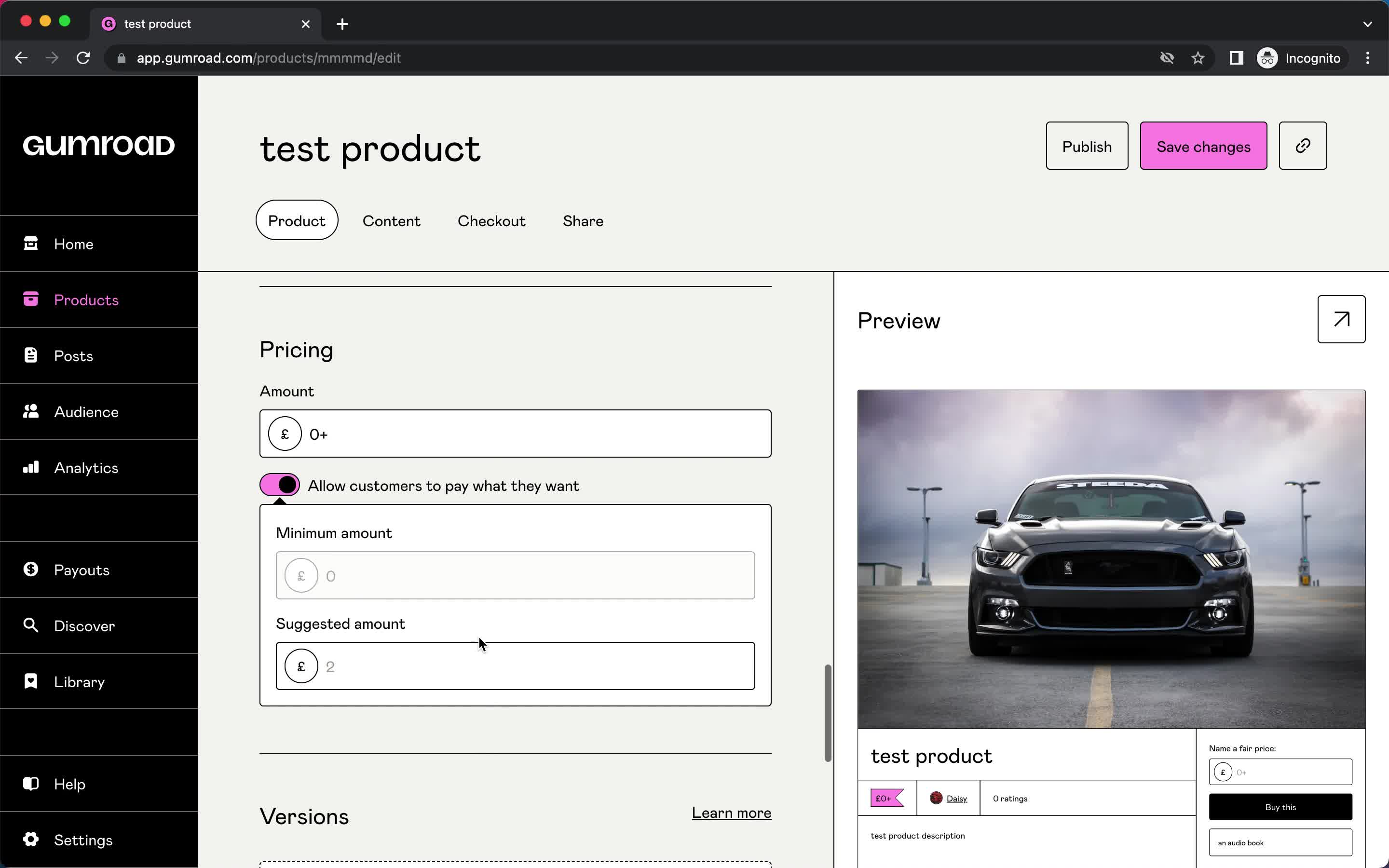View Analytics from the sidebar
This screenshot has width=1389, height=868.
pyautogui.click(x=99, y=467)
